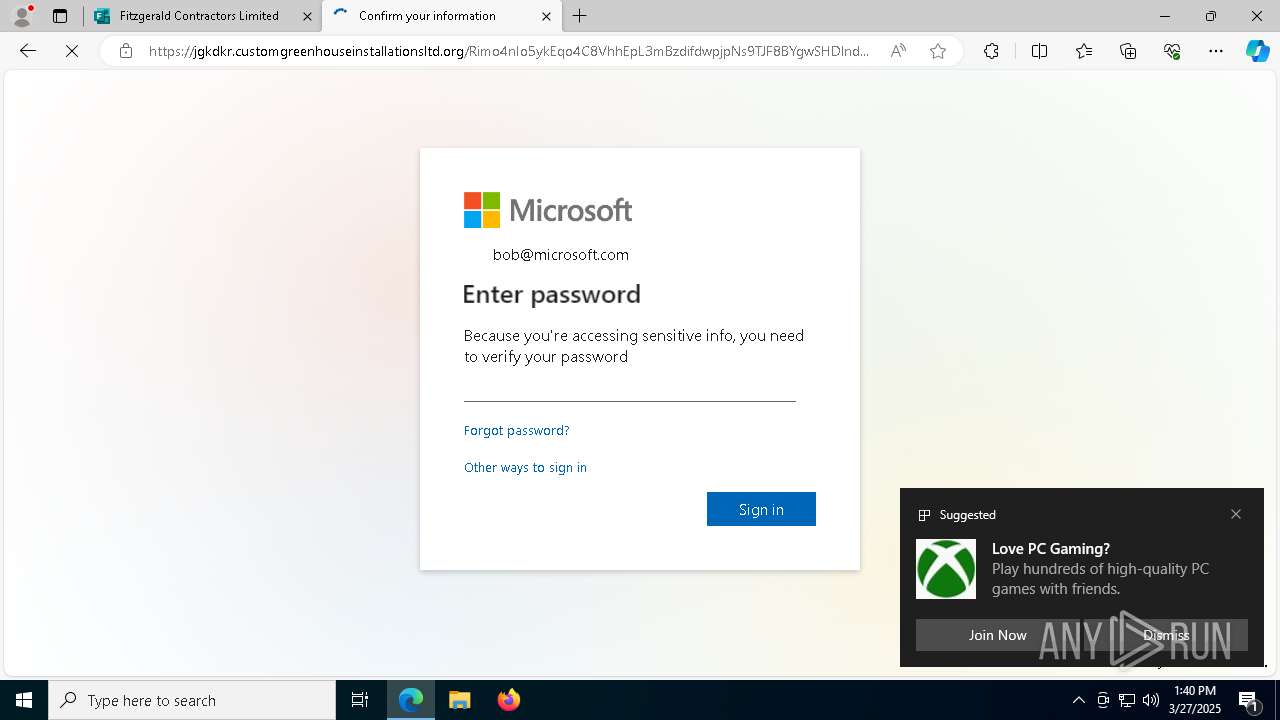Click bob@microsoft.com account text

(561, 255)
